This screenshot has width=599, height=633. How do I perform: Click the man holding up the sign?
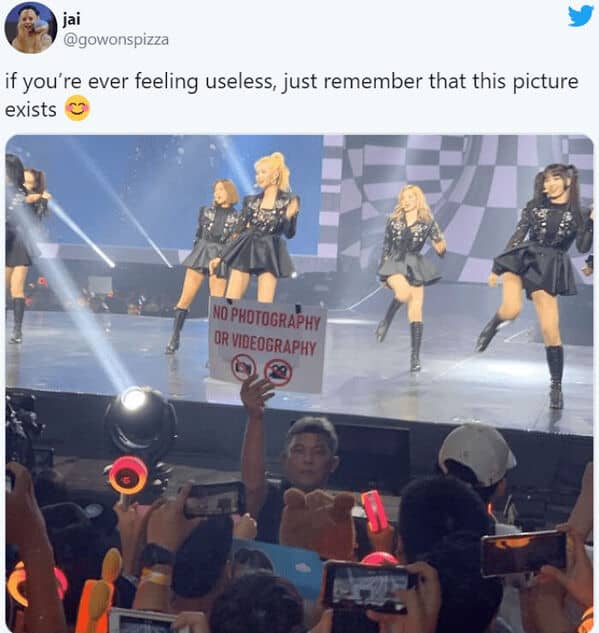tap(293, 458)
